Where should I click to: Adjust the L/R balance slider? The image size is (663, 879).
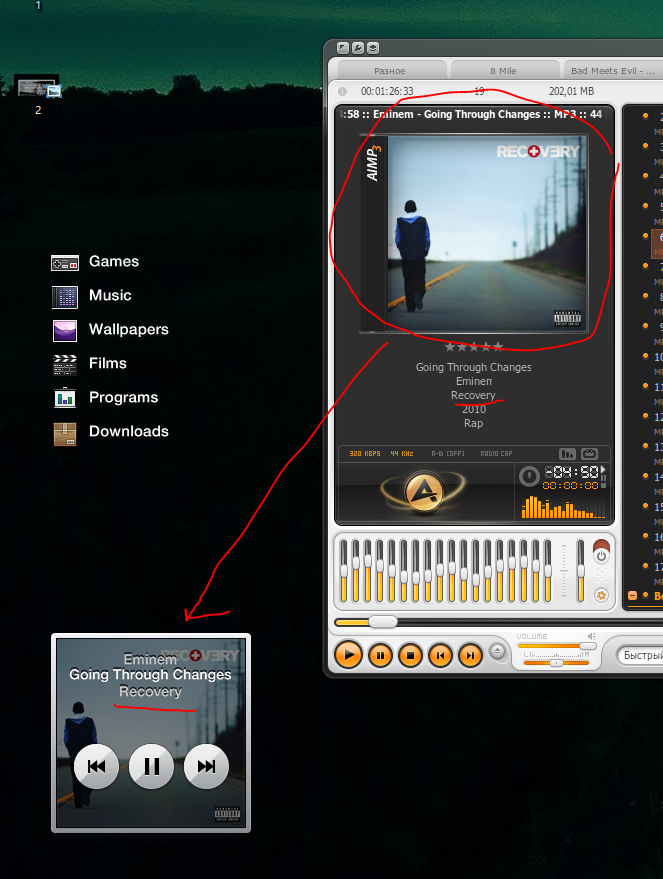point(556,663)
